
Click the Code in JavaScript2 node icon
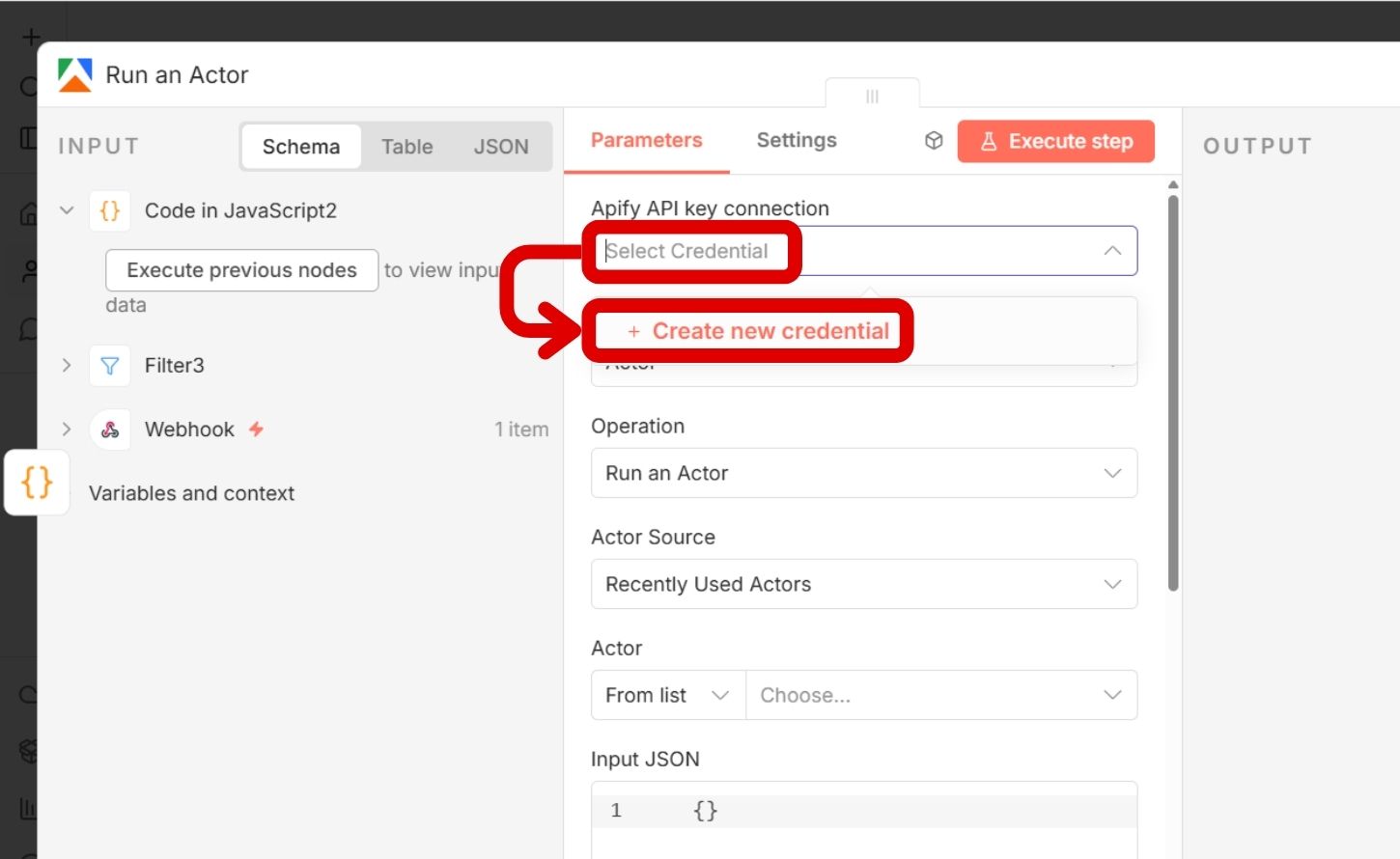[x=110, y=210]
